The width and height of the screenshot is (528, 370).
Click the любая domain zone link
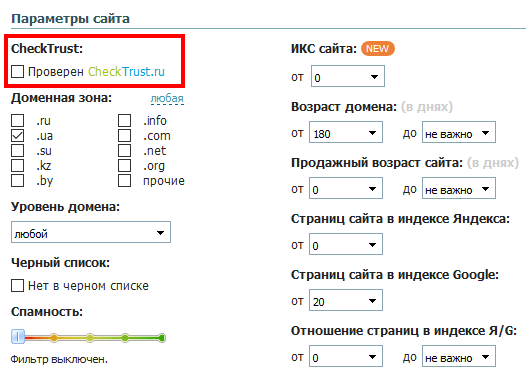(x=167, y=98)
